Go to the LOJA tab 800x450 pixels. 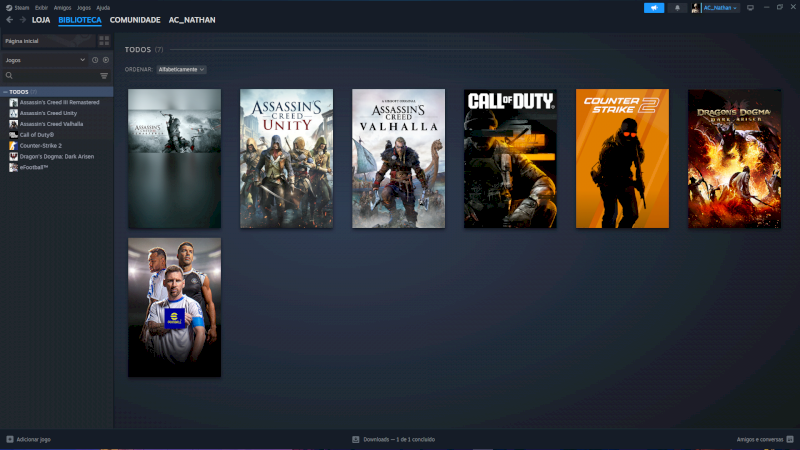(x=41, y=20)
